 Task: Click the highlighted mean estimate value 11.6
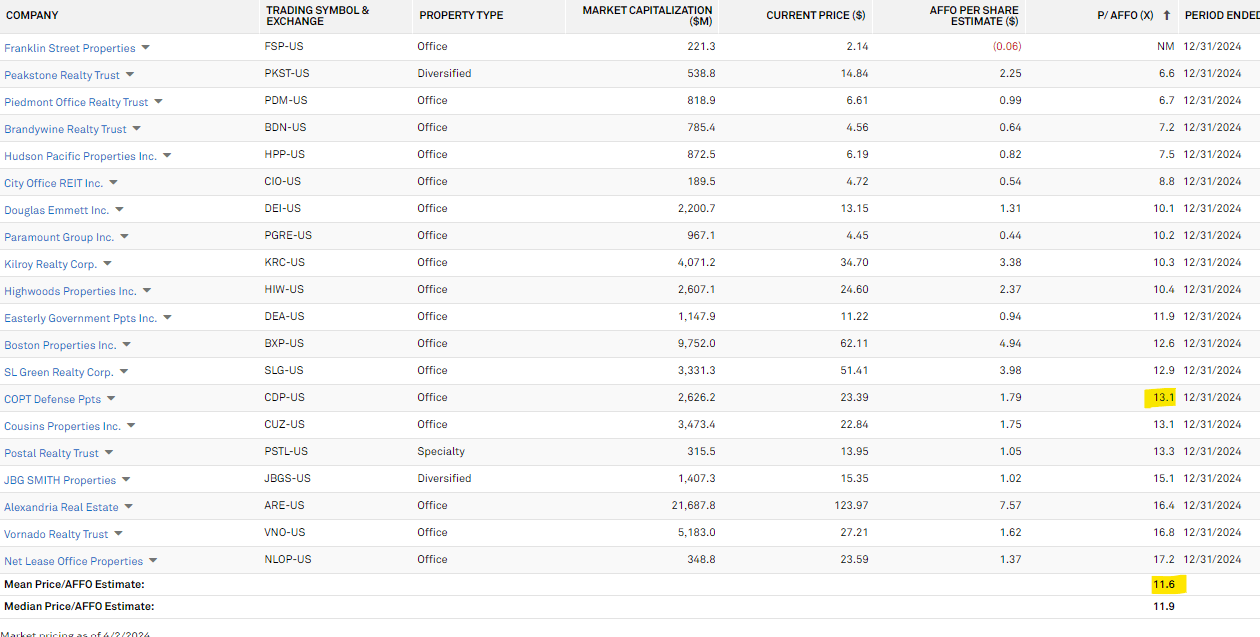point(1163,584)
